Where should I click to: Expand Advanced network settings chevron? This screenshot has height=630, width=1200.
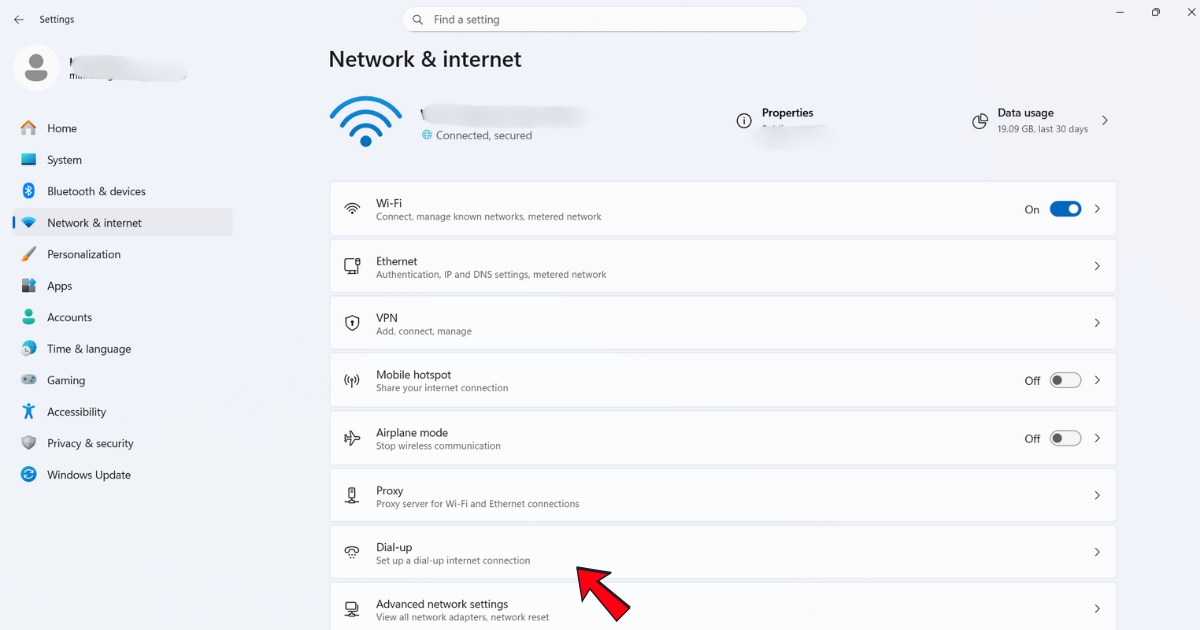(x=1097, y=608)
